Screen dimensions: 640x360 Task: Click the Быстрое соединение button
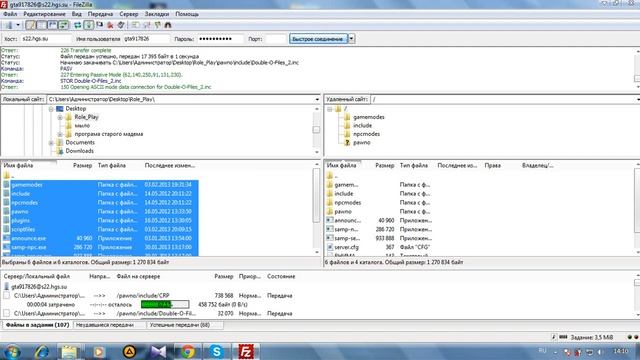coord(318,39)
